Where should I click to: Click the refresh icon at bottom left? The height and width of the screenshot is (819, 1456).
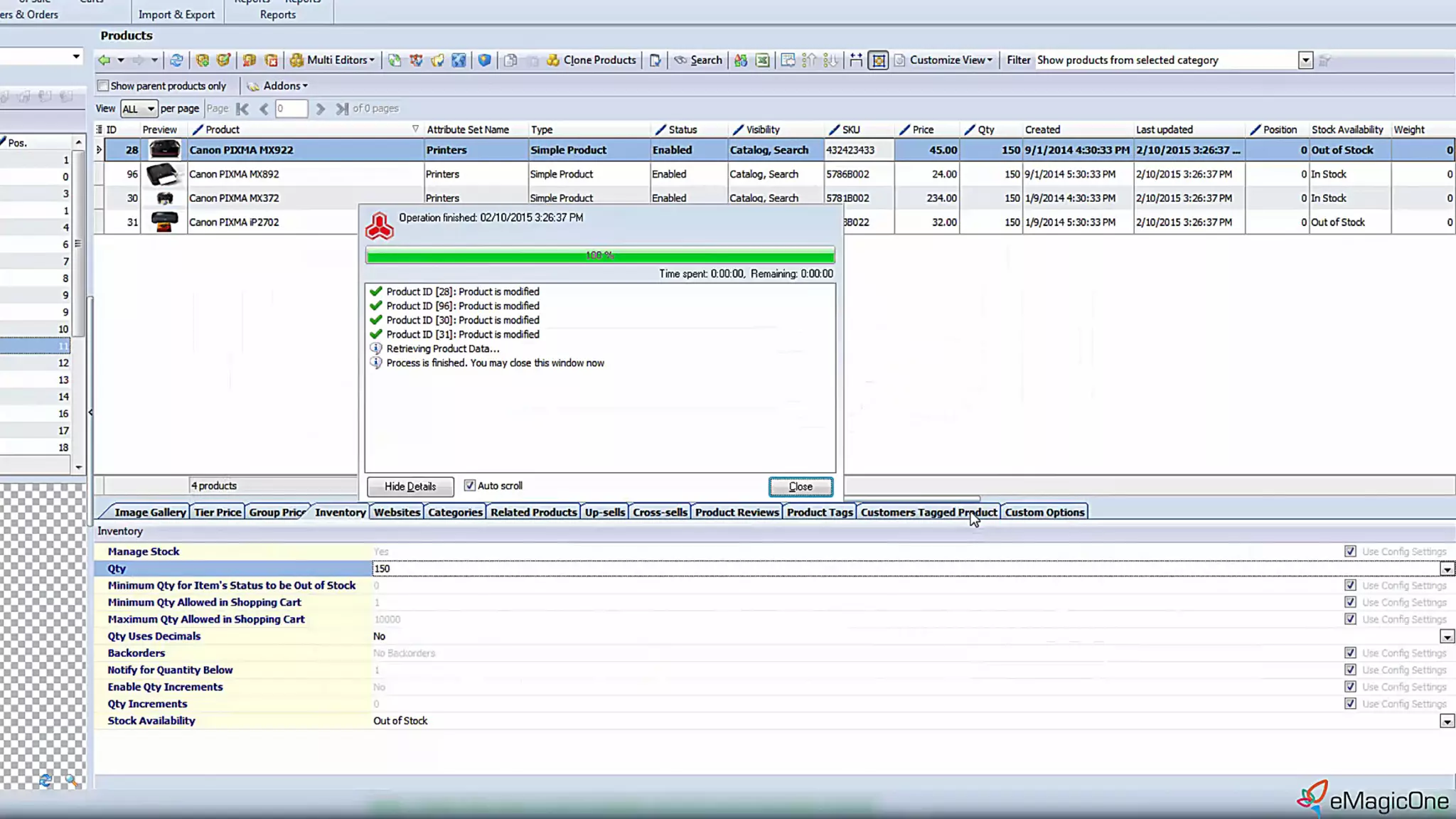coord(45,781)
